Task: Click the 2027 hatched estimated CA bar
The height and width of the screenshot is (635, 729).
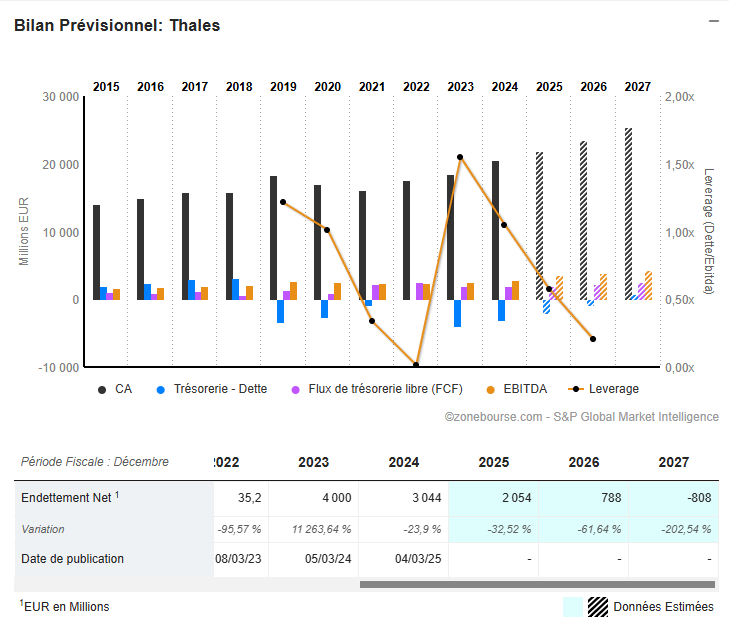Action: click(628, 214)
